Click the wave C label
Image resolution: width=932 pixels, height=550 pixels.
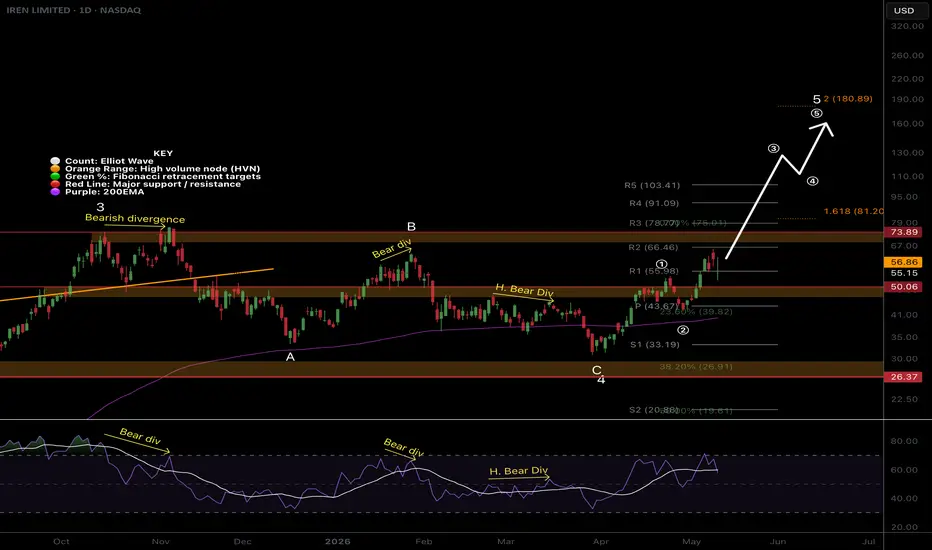pyautogui.click(x=596, y=370)
